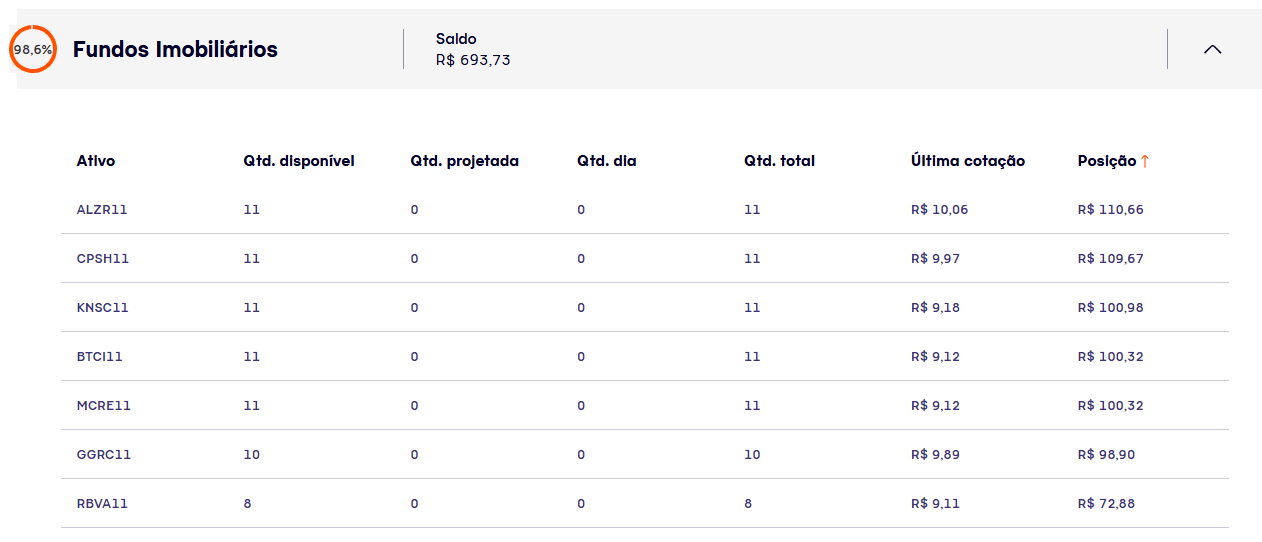The height and width of the screenshot is (542, 1262).
Task: Collapse the Fundos Imobiliários section chevron
Action: (x=1212, y=49)
